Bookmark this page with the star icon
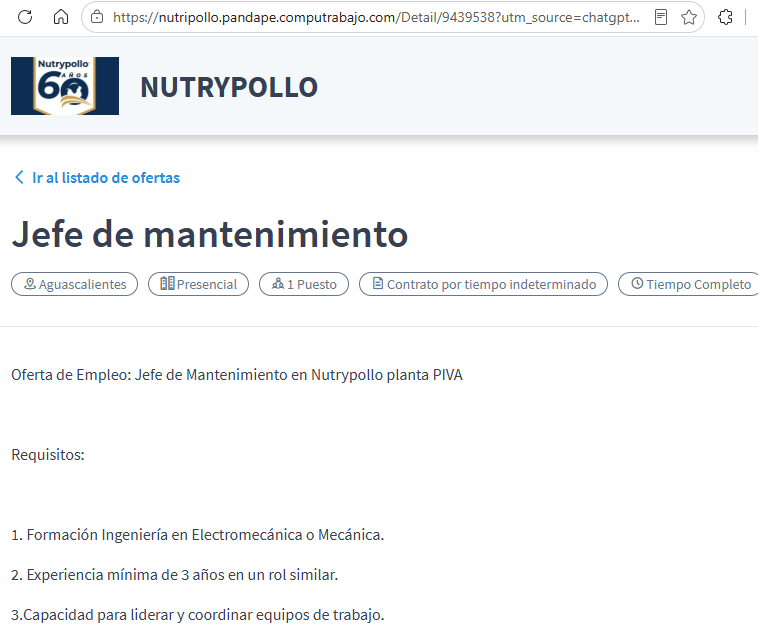The width and height of the screenshot is (758, 642). tap(689, 17)
